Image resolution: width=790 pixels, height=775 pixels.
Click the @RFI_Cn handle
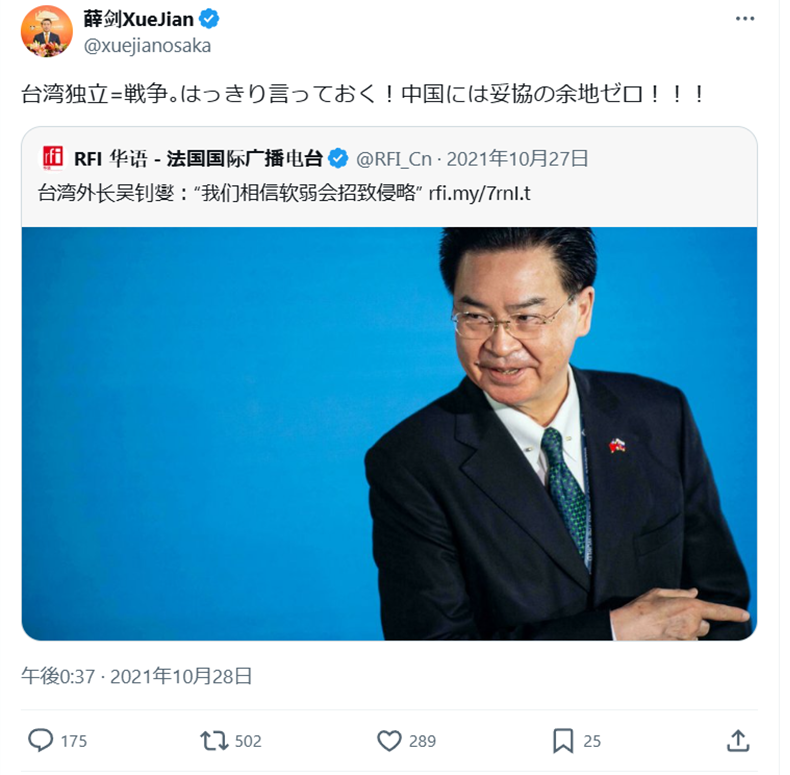pos(393,159)
